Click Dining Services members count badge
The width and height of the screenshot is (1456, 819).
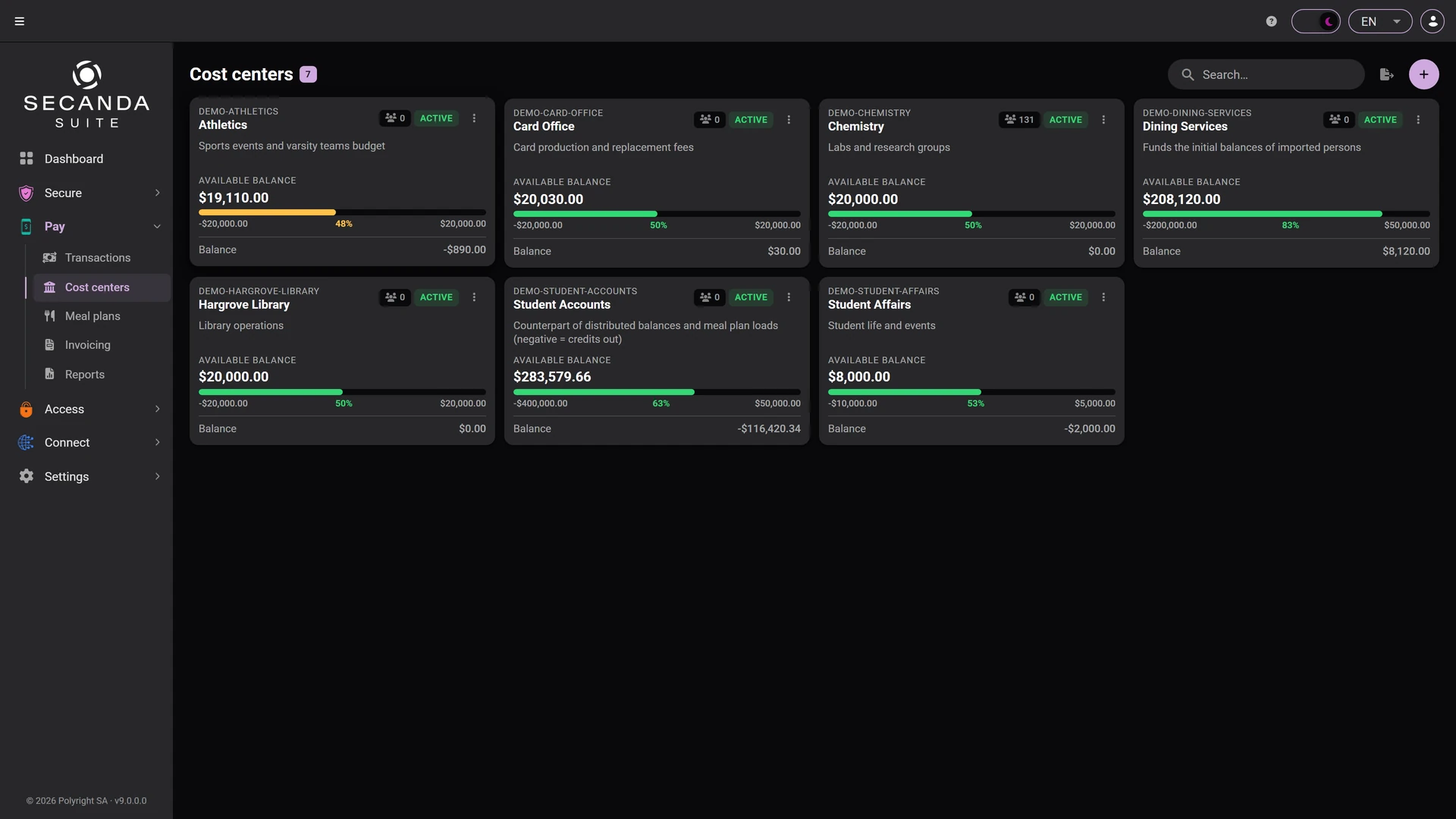click(x=1339, y=120)
